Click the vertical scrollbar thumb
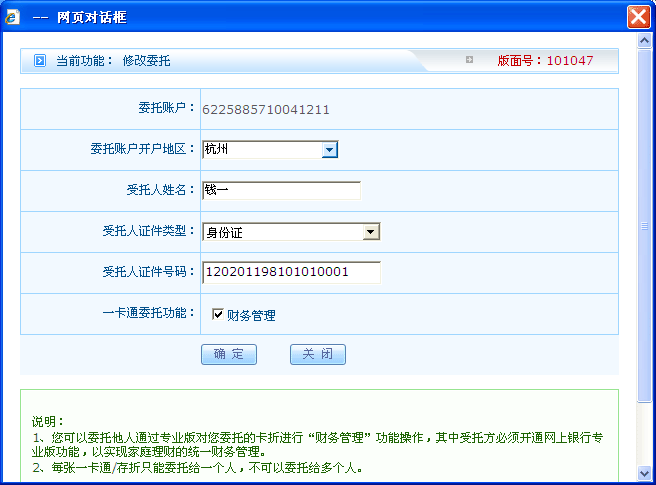The width and height of the screenshot is (656, 485). tap(647, 225)
